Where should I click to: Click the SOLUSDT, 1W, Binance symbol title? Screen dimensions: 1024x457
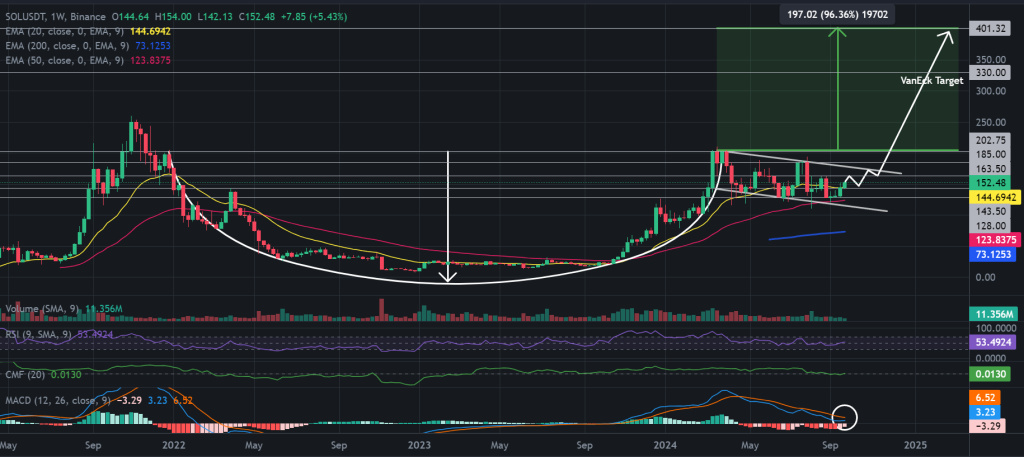(54, 18)
